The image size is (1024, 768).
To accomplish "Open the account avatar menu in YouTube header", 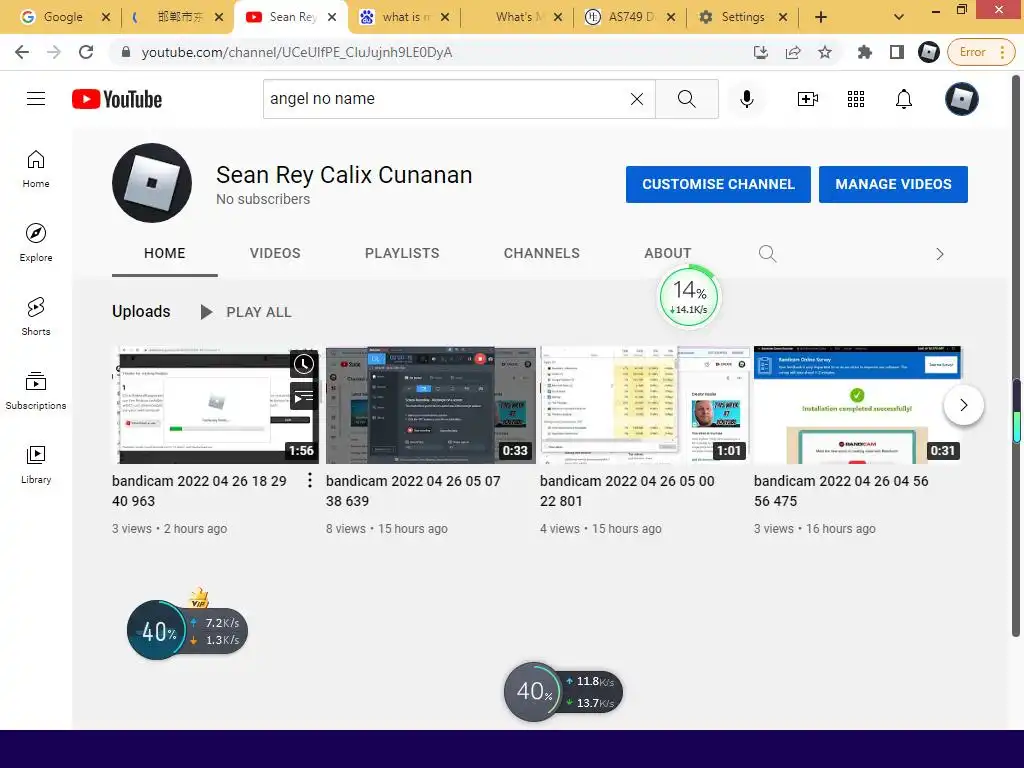I will pyautogui.click(x=962, y=99).
